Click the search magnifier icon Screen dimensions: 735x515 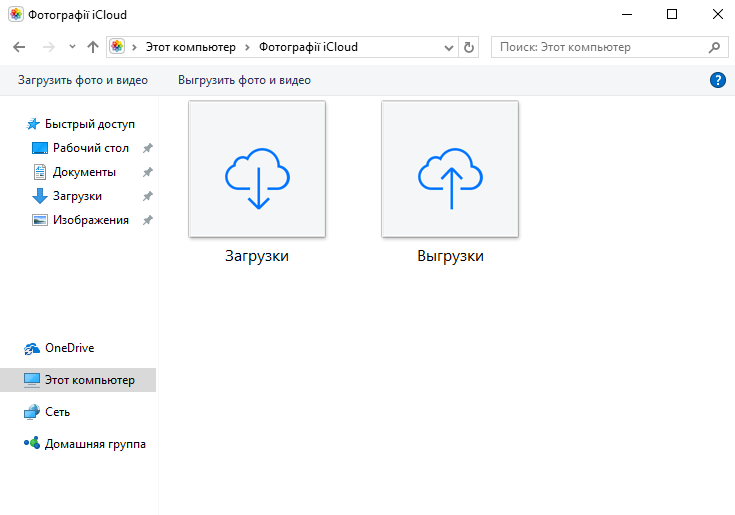714,47
